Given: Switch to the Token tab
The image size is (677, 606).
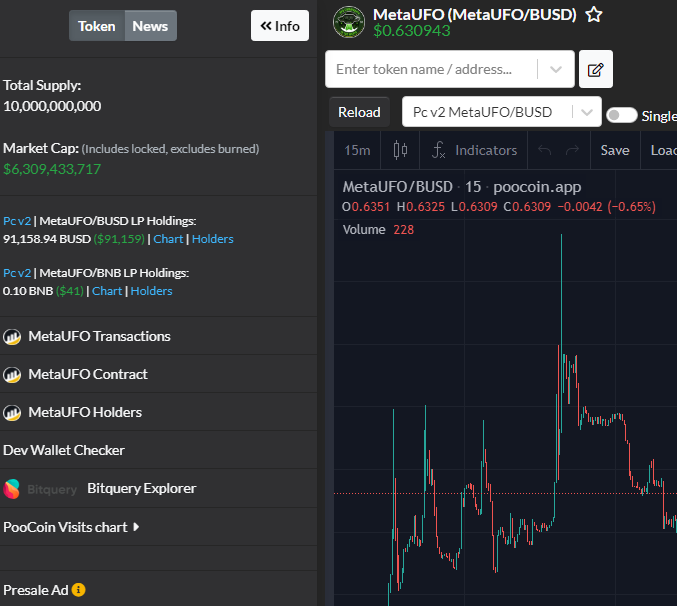Looking at the screenshot, I should pos(97,26).
